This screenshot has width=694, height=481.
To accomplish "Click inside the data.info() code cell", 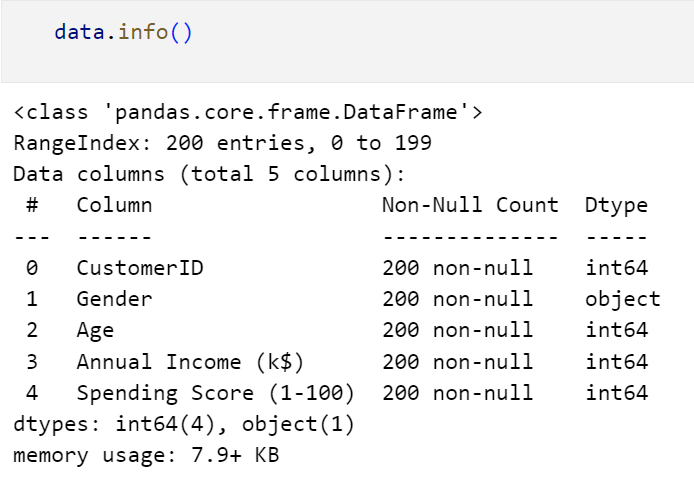I will tap(400, 40).
